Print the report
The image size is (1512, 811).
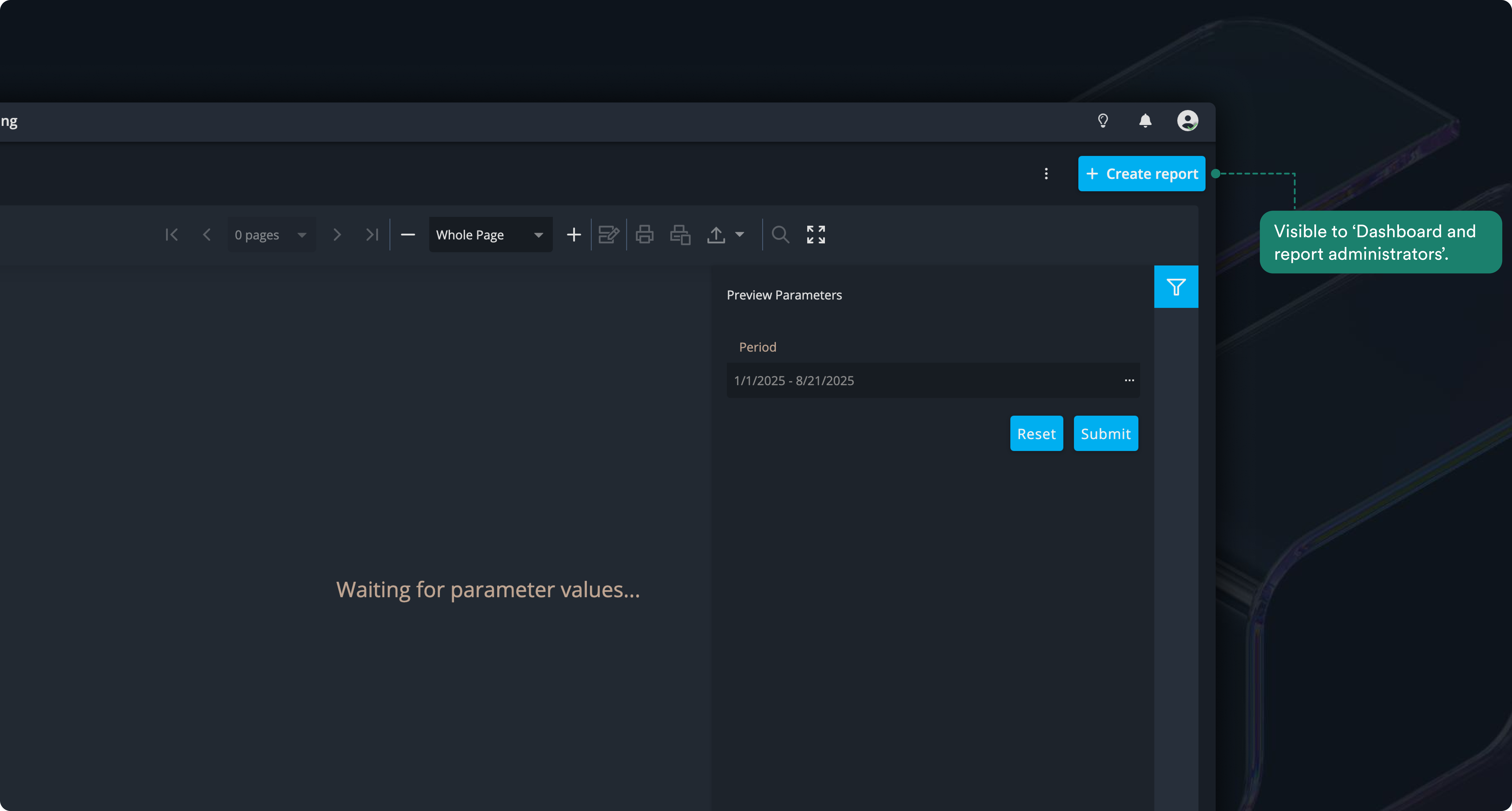click(644, 235)
